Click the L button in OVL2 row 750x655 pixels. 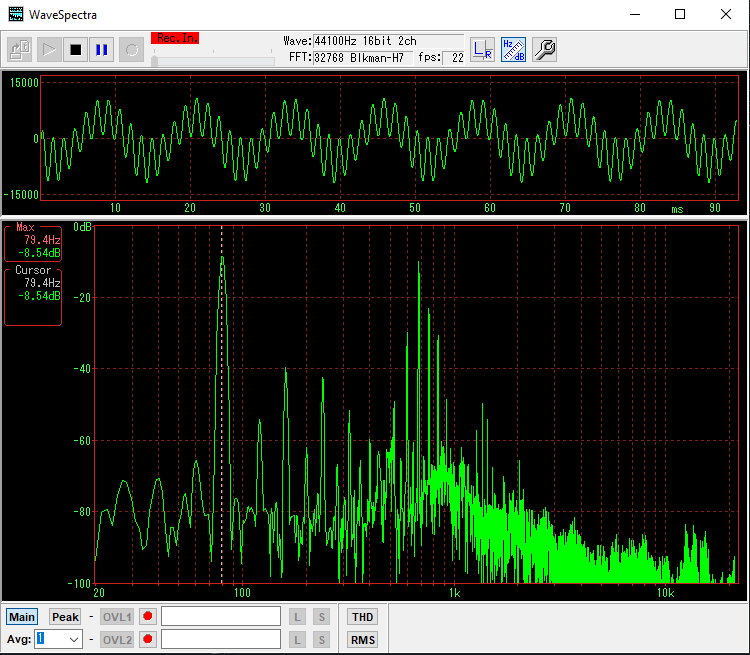click(x=297, y=640)
